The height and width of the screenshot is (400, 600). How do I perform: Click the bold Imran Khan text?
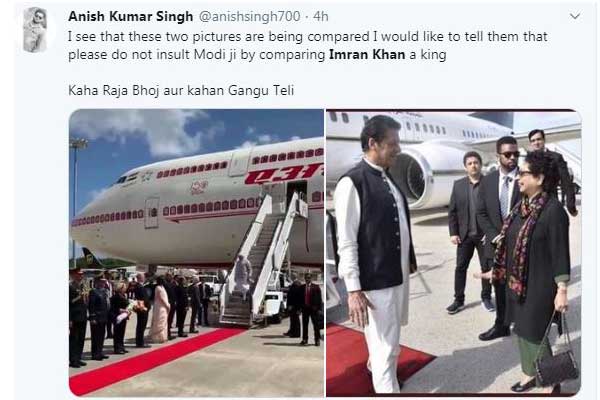click(x=367, y=55)
